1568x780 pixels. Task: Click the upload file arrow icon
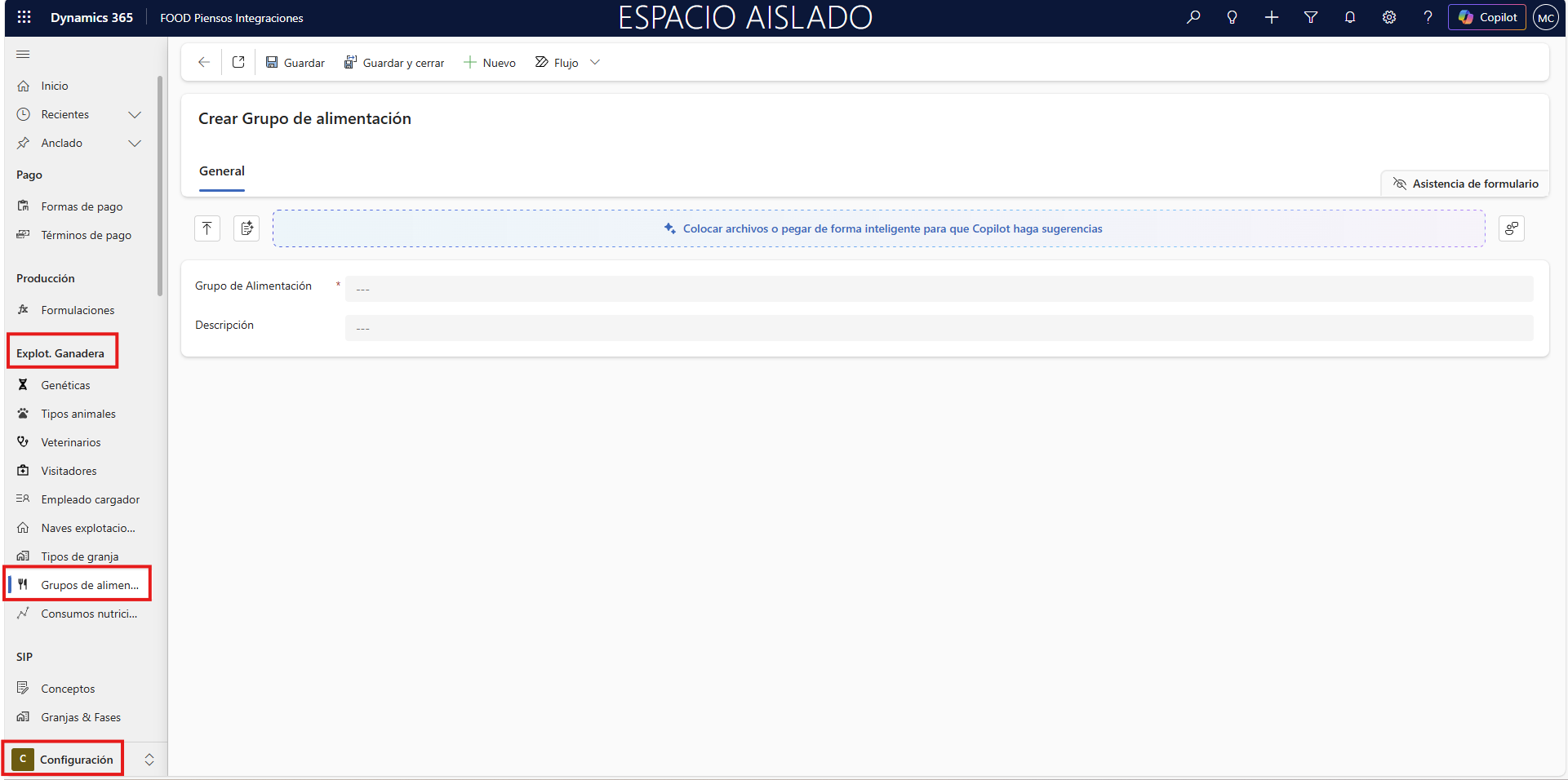coord(207,228)
